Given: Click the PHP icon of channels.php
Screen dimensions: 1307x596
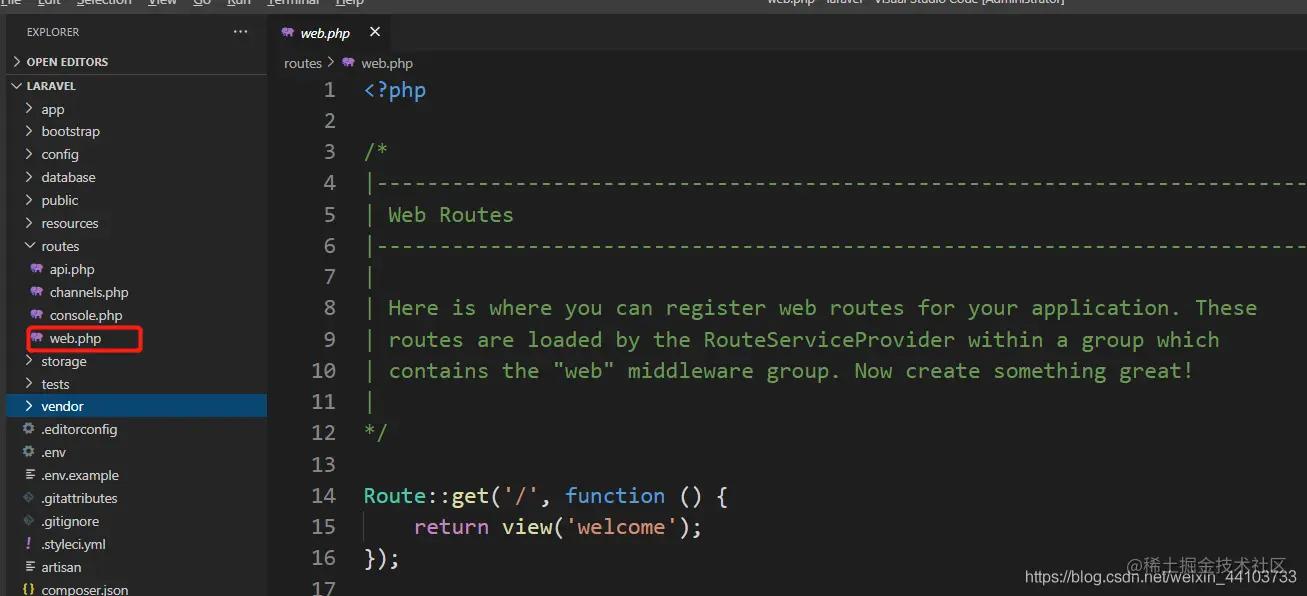Looking at the screenshot, I should (x=37, y=292).
